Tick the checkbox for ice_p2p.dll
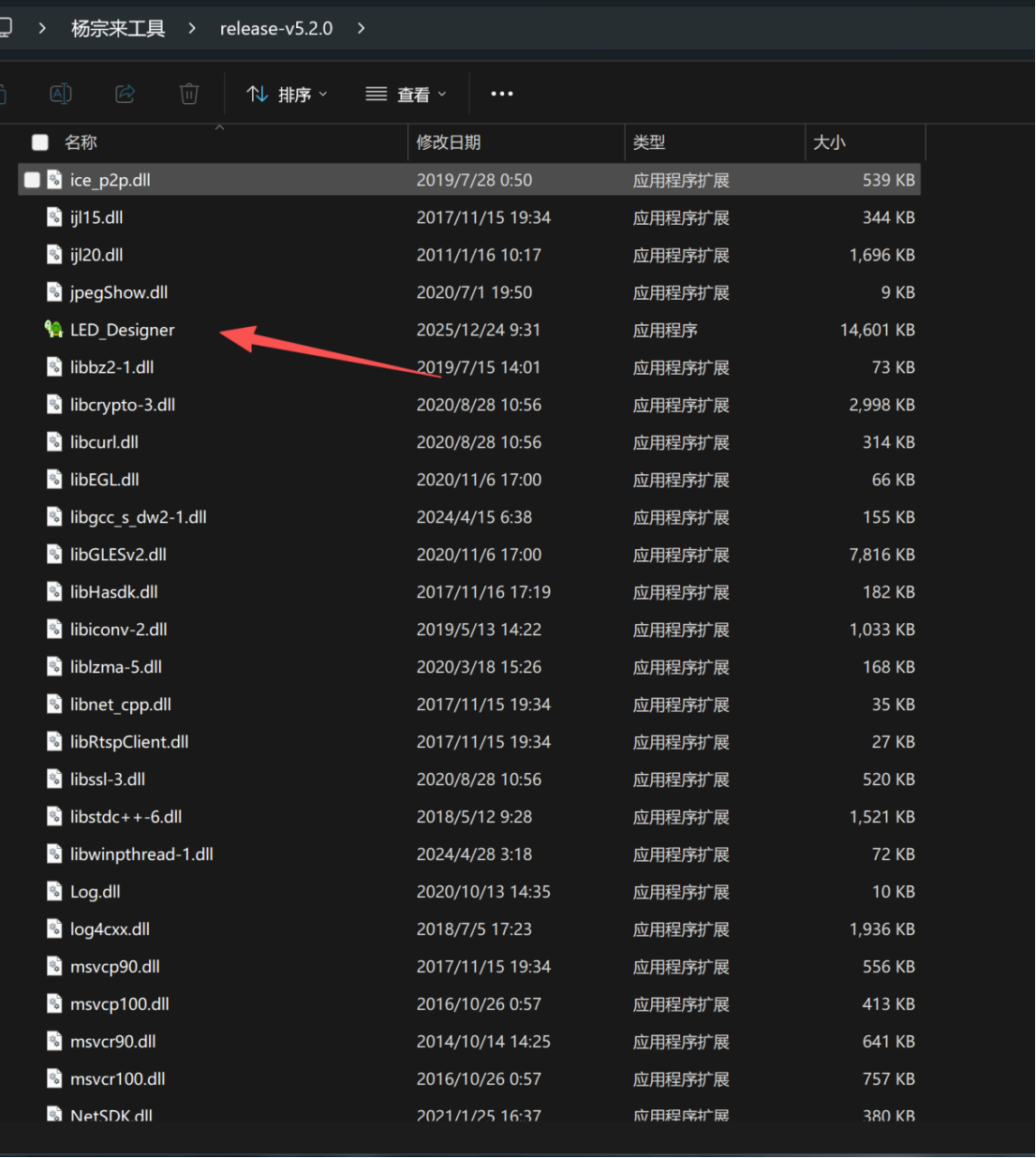Image resolution: width=1036 pixels, height=1158 pixels. [x=32, y=180]
